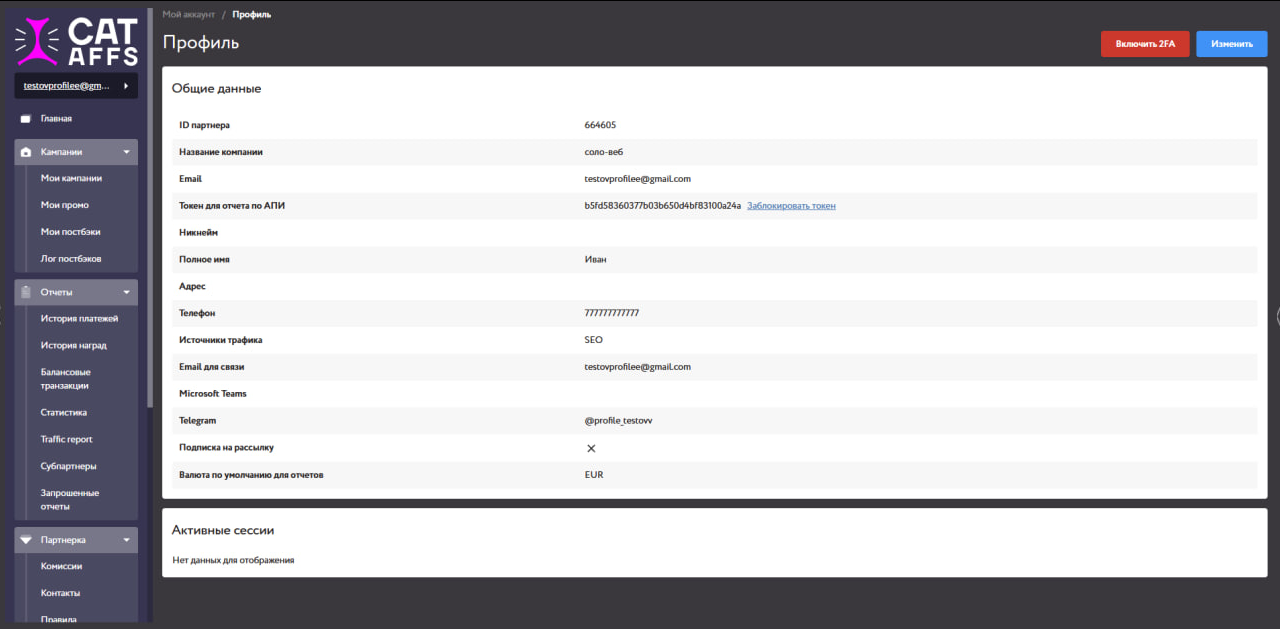Click the blue Изменить button
This screenshot has width=1280, height=629.
point(1231,44)
